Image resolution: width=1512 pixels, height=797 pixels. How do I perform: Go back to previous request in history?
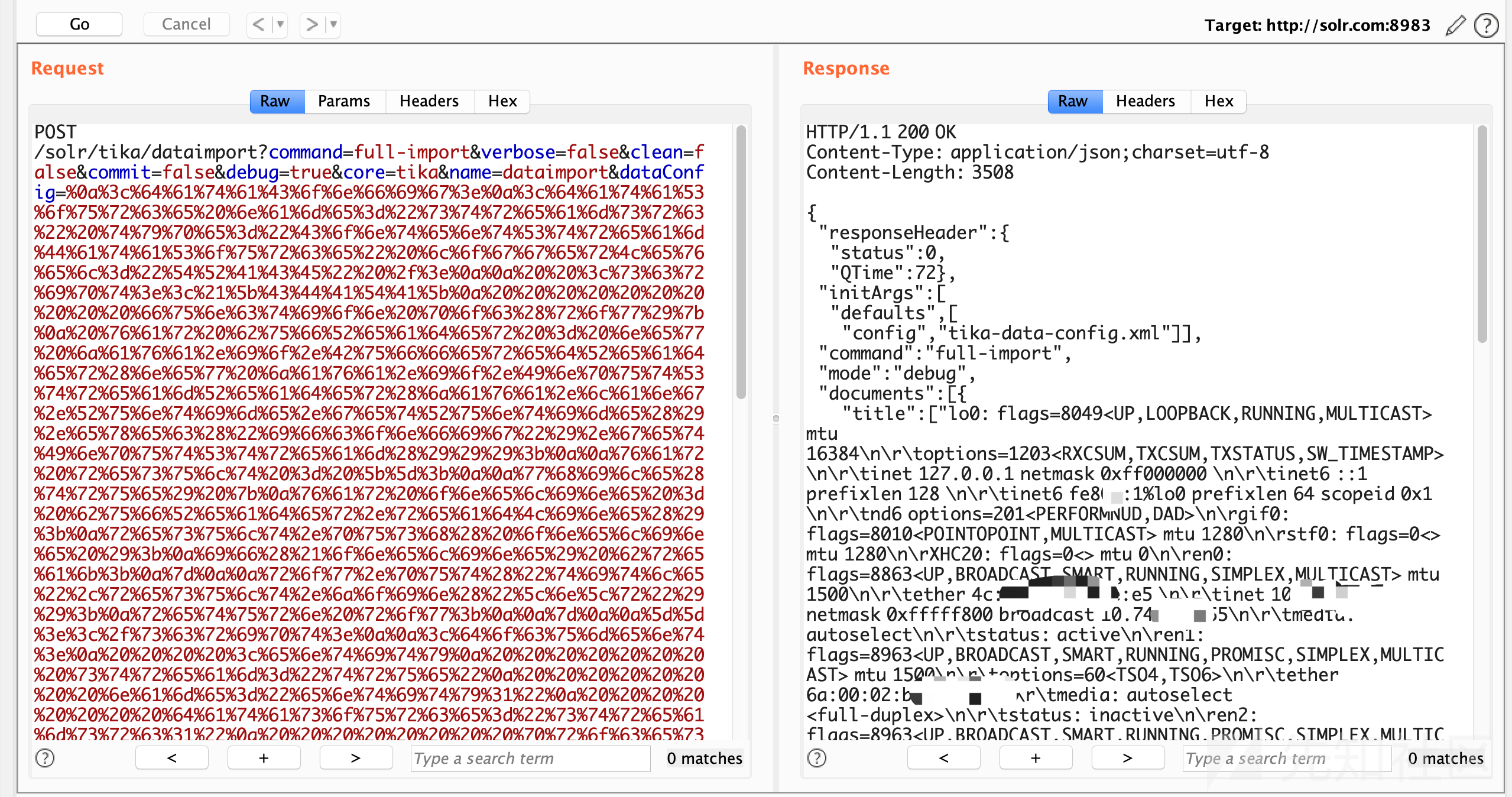pyautogui.click(x=258, y=24)
